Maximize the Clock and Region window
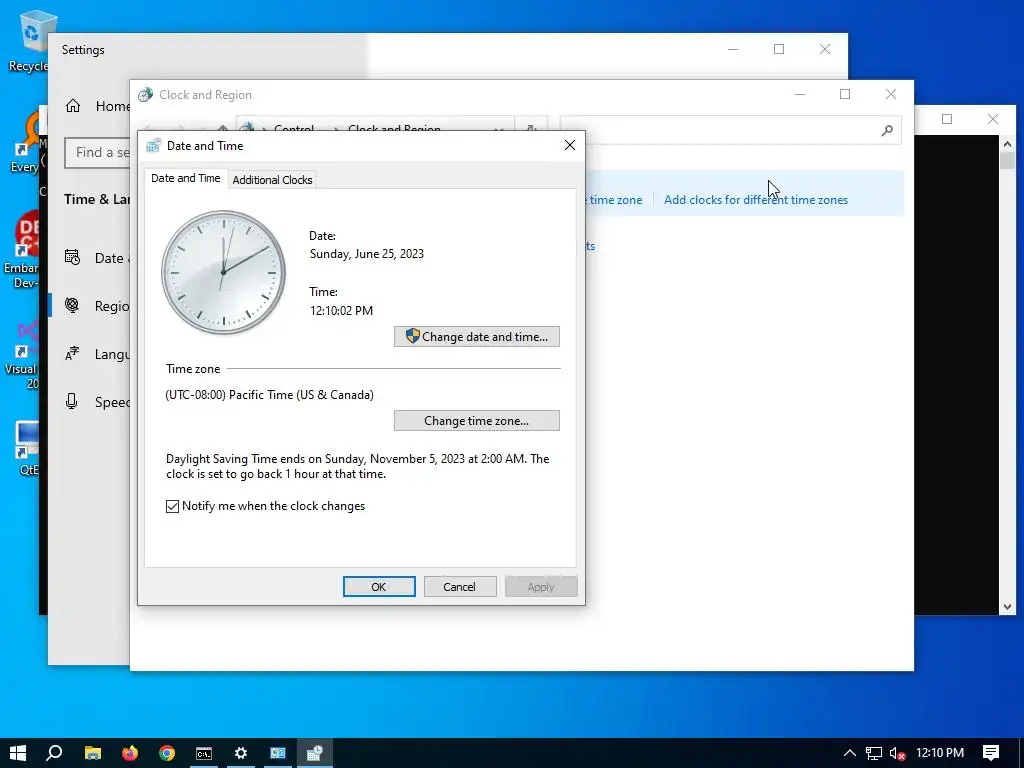 coord(845,94)
